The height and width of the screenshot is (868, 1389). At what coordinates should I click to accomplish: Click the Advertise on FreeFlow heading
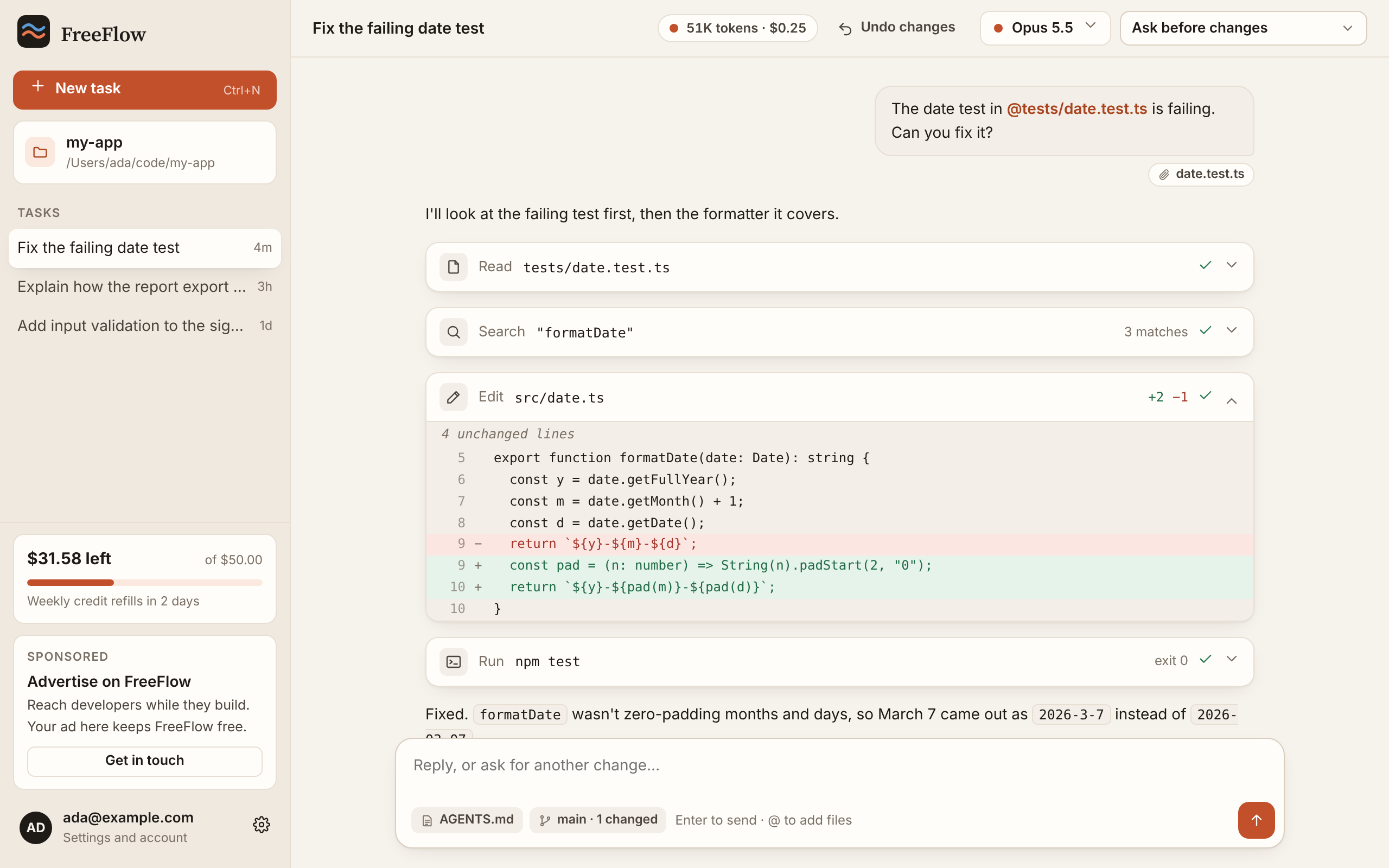(109, 681)
